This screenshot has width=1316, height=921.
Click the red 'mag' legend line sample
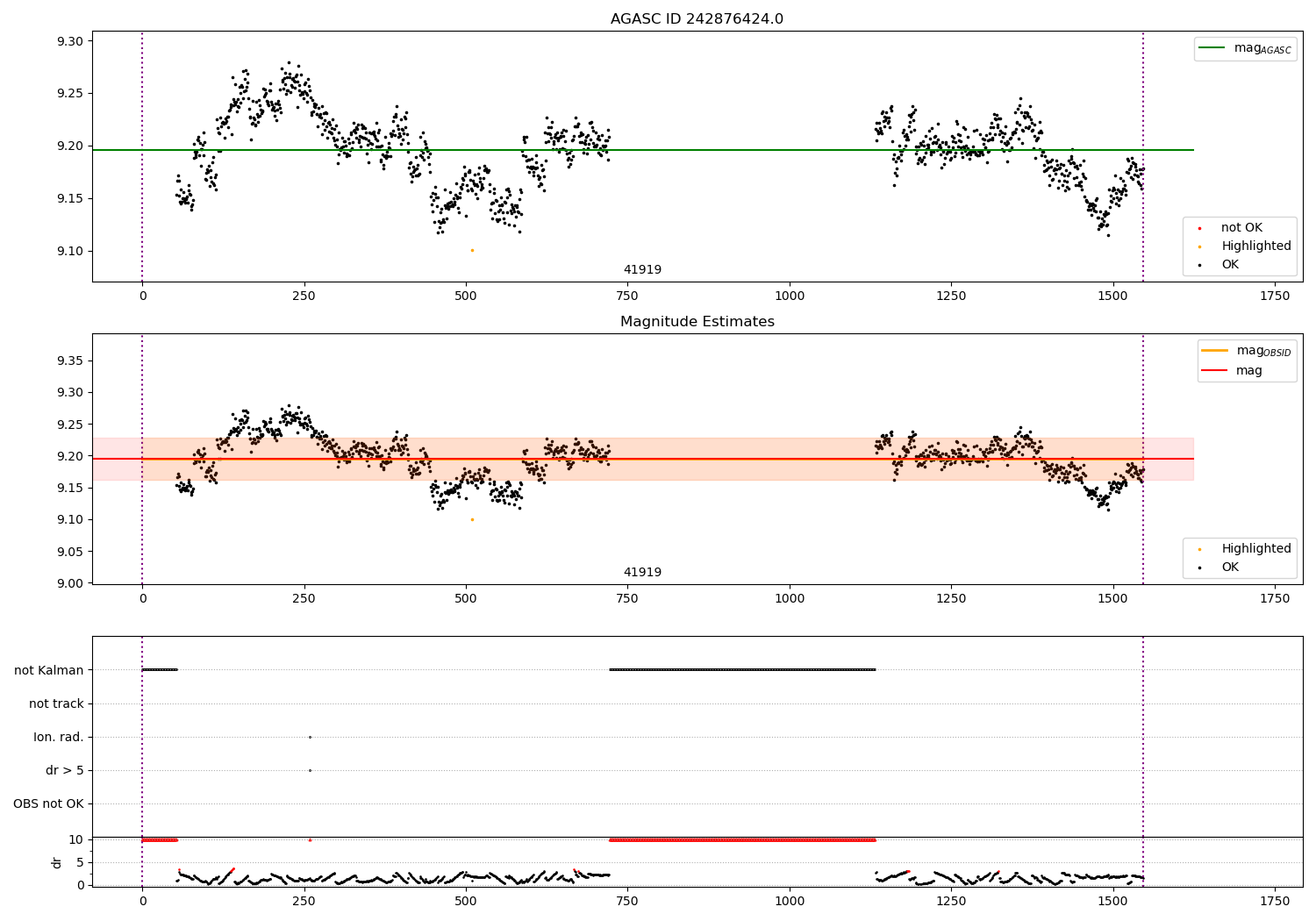coord(1214,371)
